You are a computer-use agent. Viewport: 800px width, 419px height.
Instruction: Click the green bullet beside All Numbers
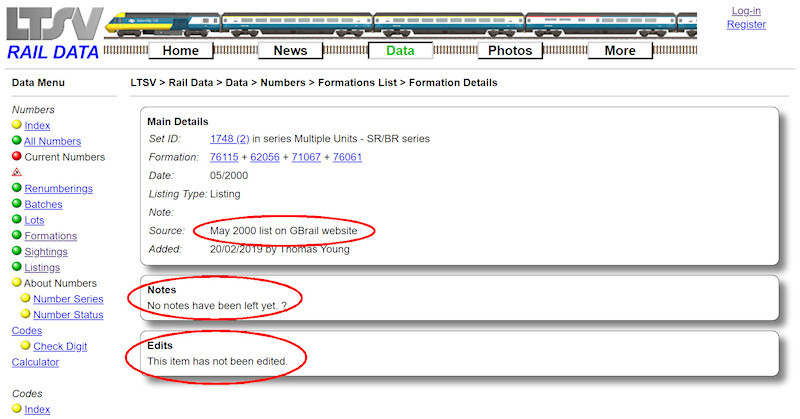click(17, 140)
